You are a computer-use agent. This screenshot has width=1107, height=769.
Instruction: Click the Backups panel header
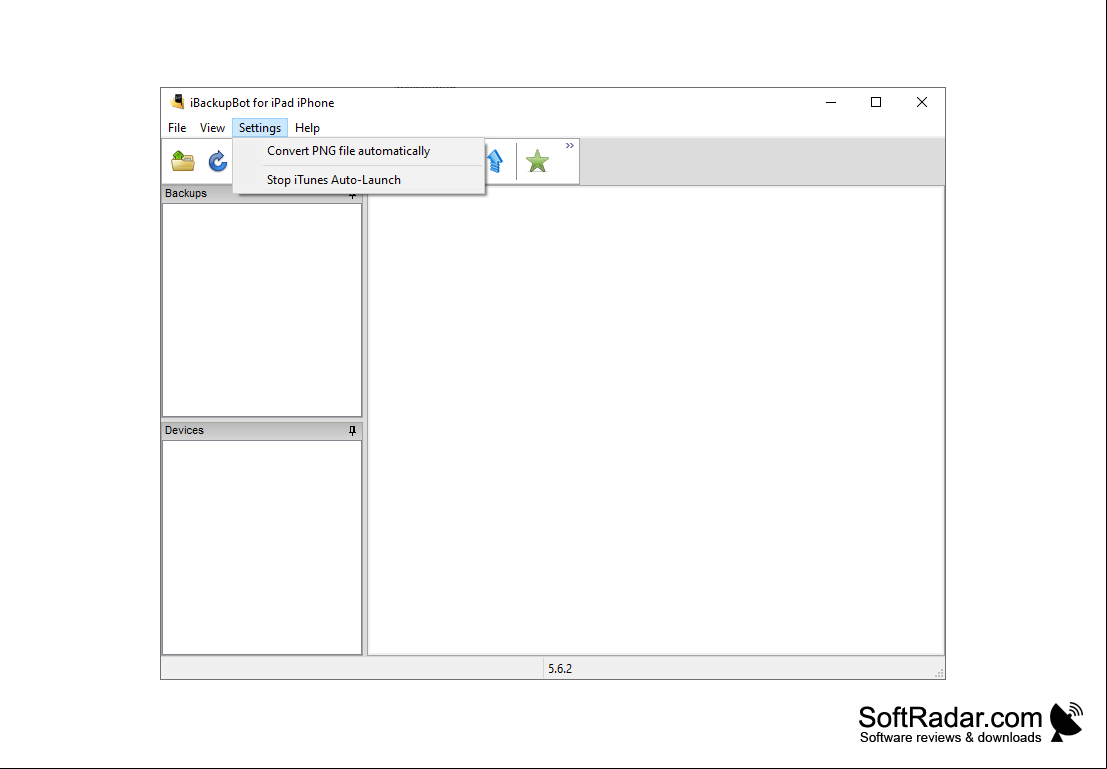262,193
